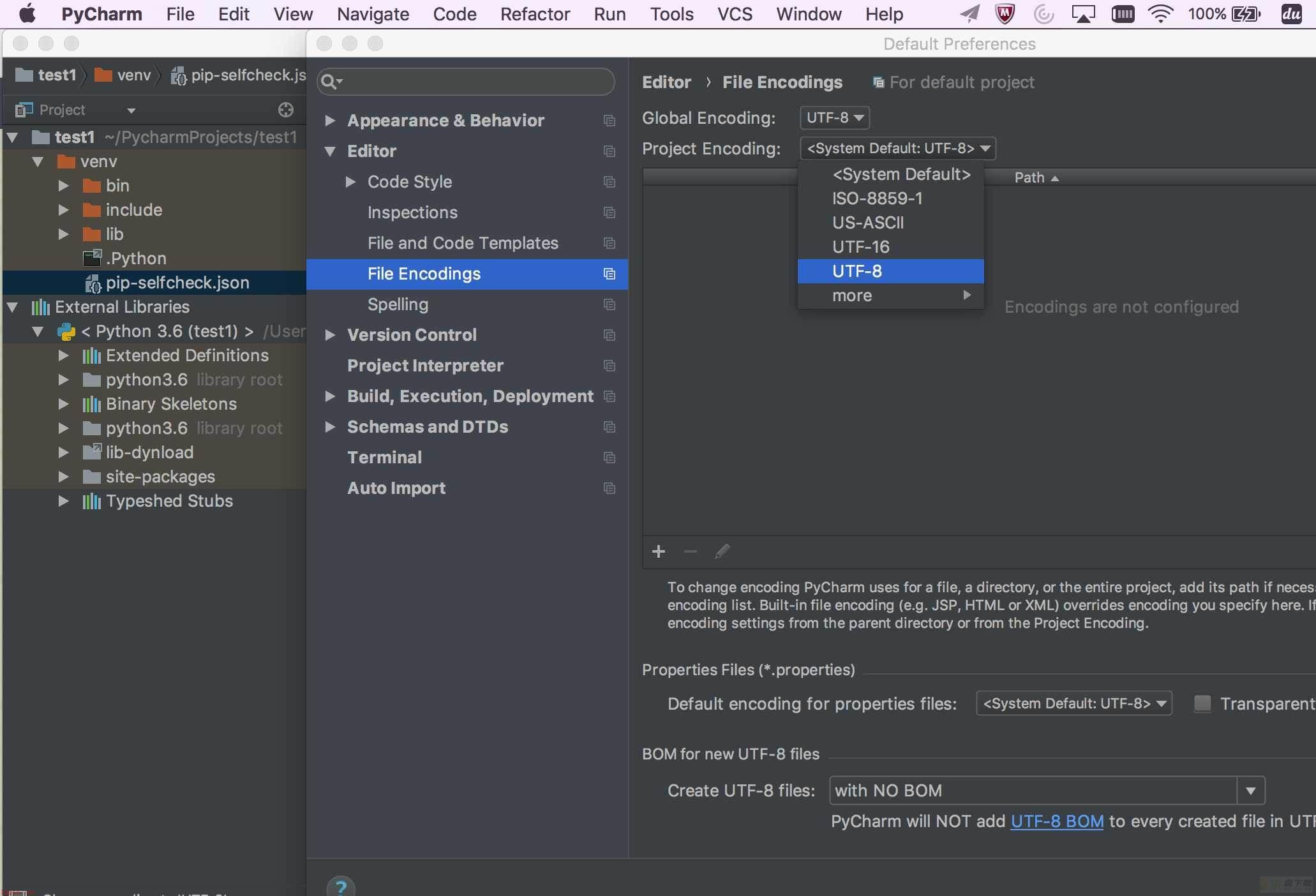Screen dimensions: 1316x896
Task: Select Typeshed Stubs in the project tree
Action: coord(169,501)
